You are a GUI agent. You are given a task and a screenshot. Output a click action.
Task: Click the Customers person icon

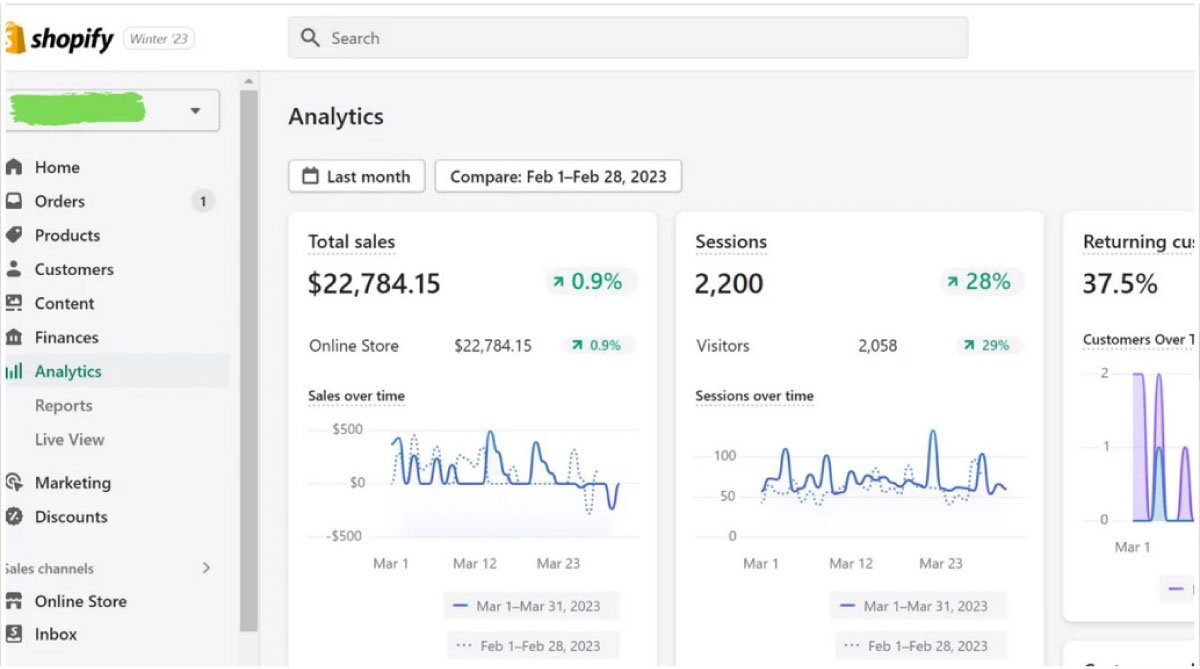click(14, 269)
